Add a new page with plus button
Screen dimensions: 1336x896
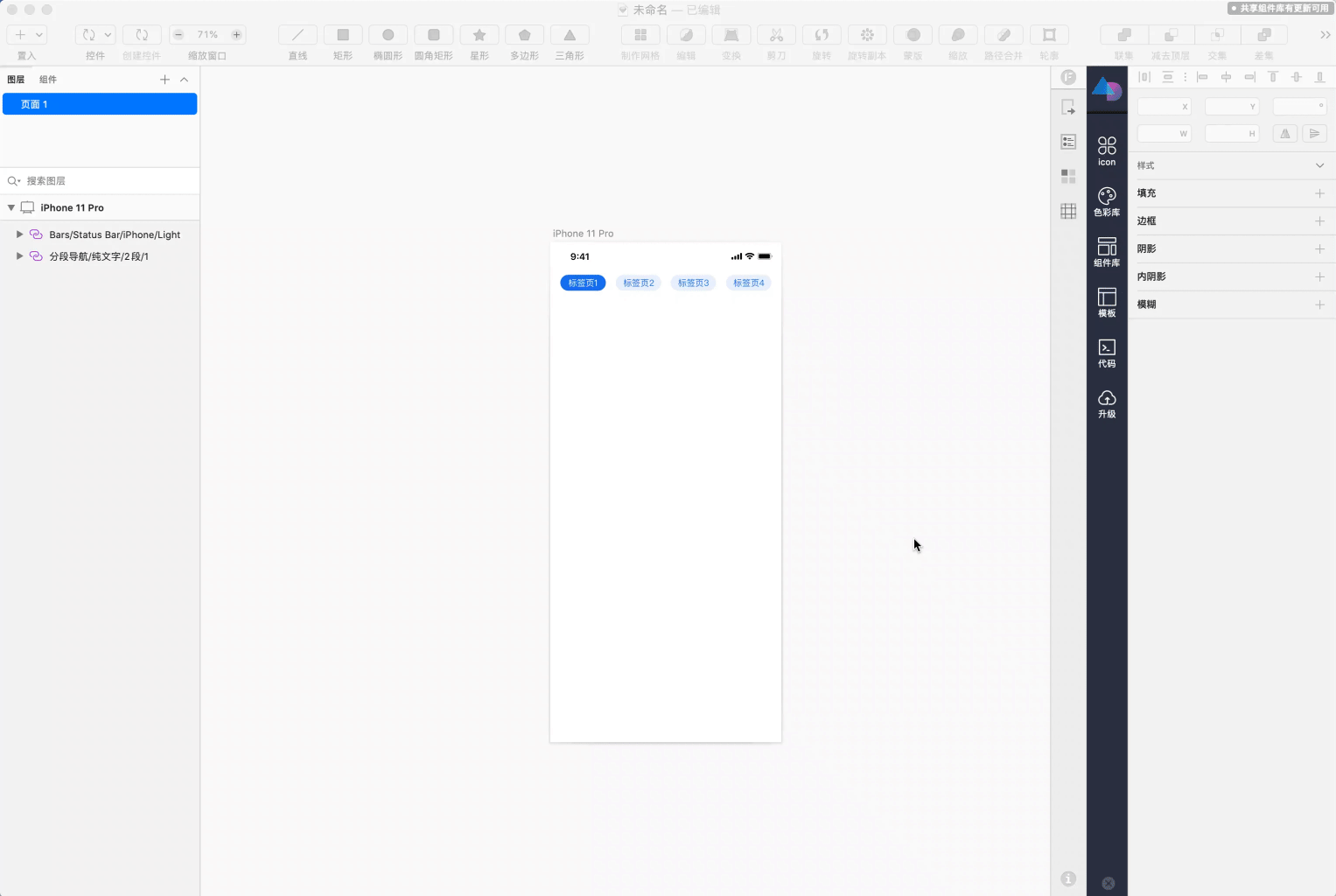164,80
